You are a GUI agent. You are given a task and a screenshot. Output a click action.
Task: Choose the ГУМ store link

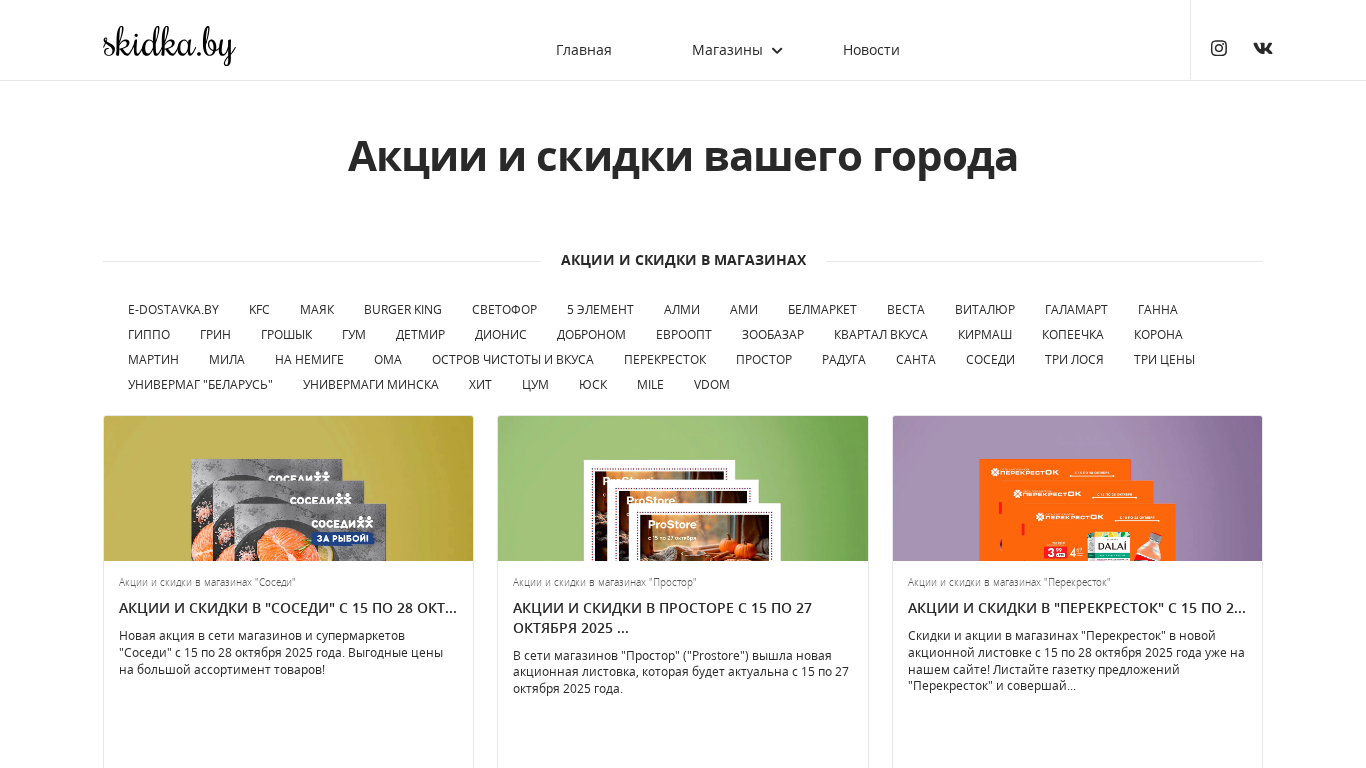click(x=354, y=334)
